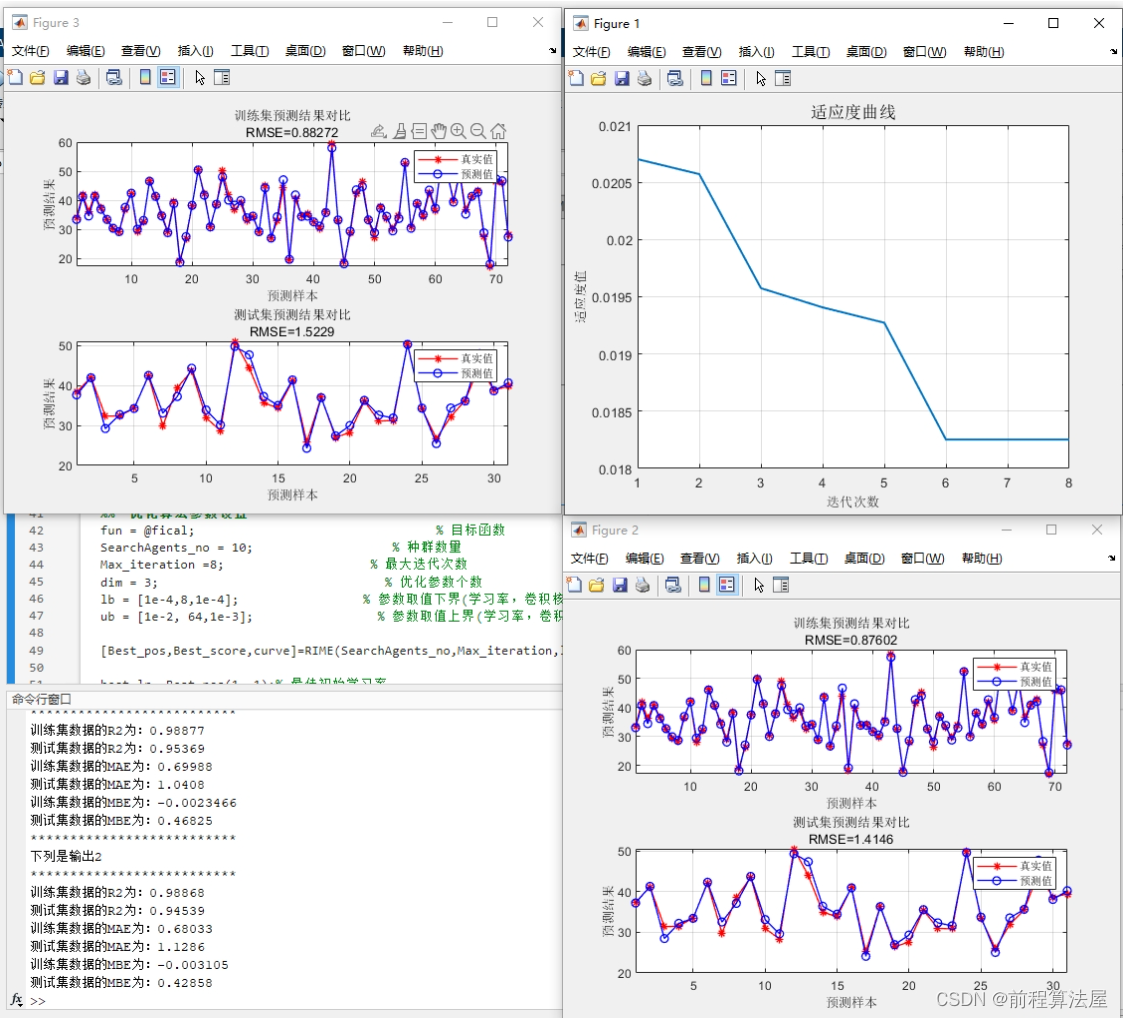Enable Edit Plot arrow in Figure 1 toolbar

[x=761, y=78]
